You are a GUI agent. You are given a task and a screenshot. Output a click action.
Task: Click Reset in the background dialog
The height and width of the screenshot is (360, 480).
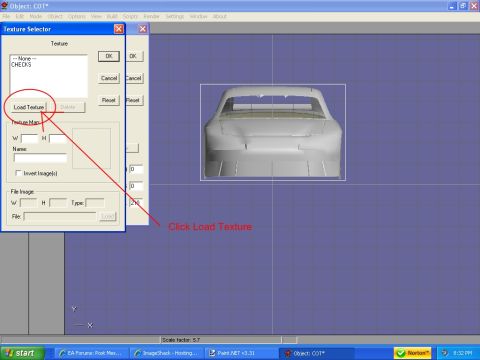coord(134,100)
